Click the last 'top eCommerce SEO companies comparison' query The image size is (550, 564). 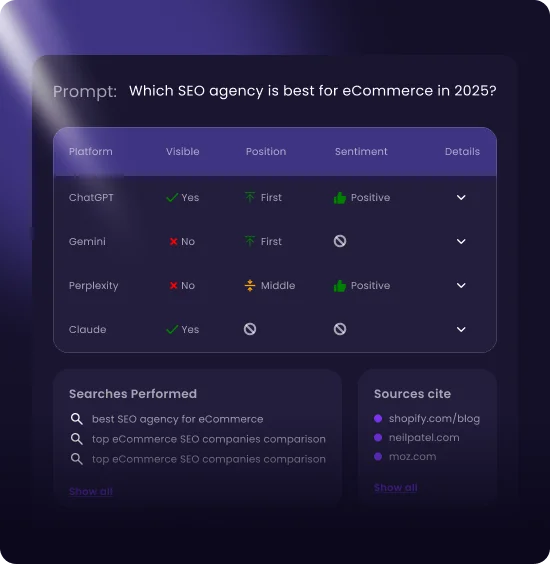(x=209, y=459)
